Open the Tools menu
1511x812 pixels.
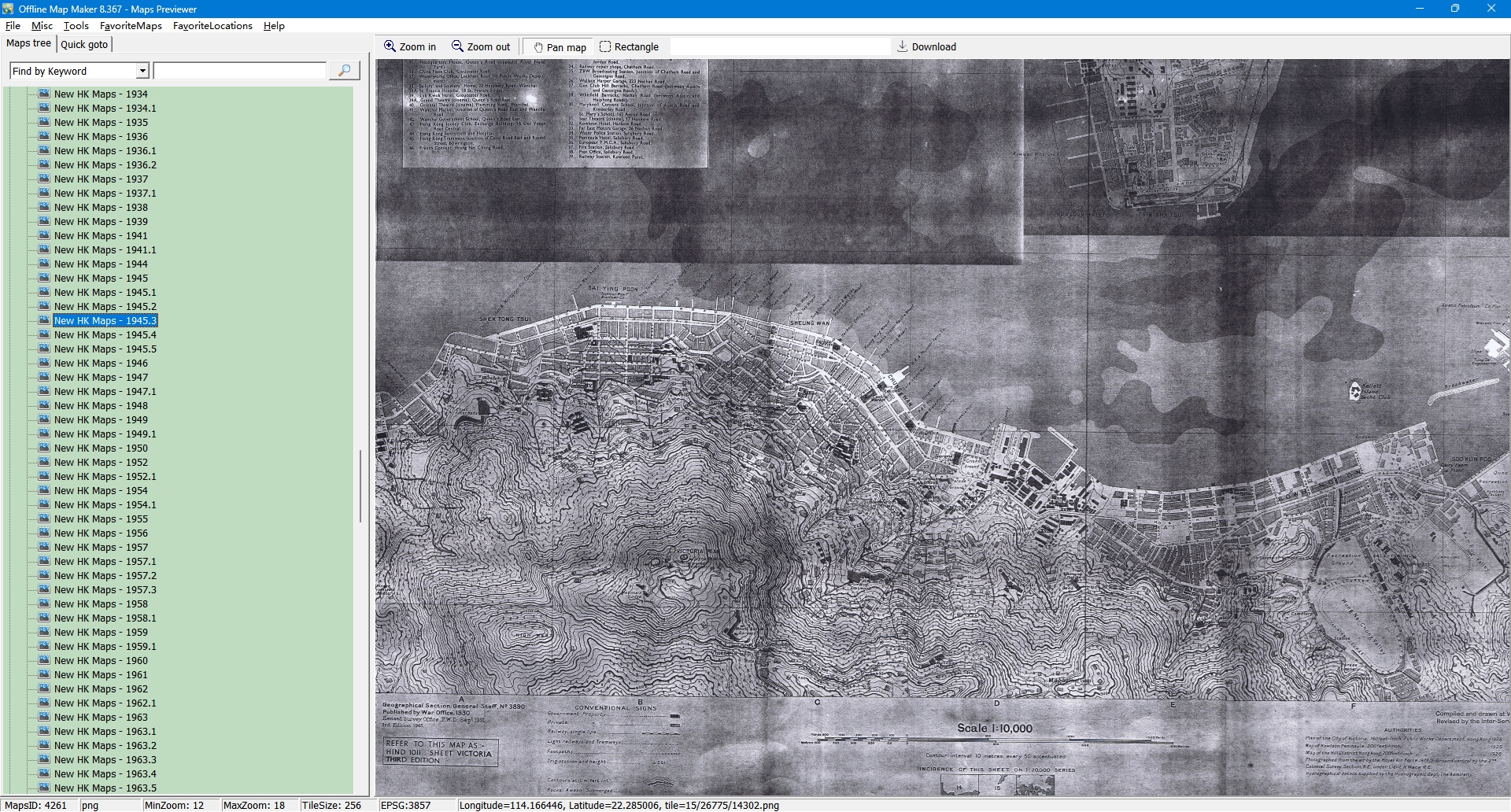pyautogui.click(x=76, y=26)
